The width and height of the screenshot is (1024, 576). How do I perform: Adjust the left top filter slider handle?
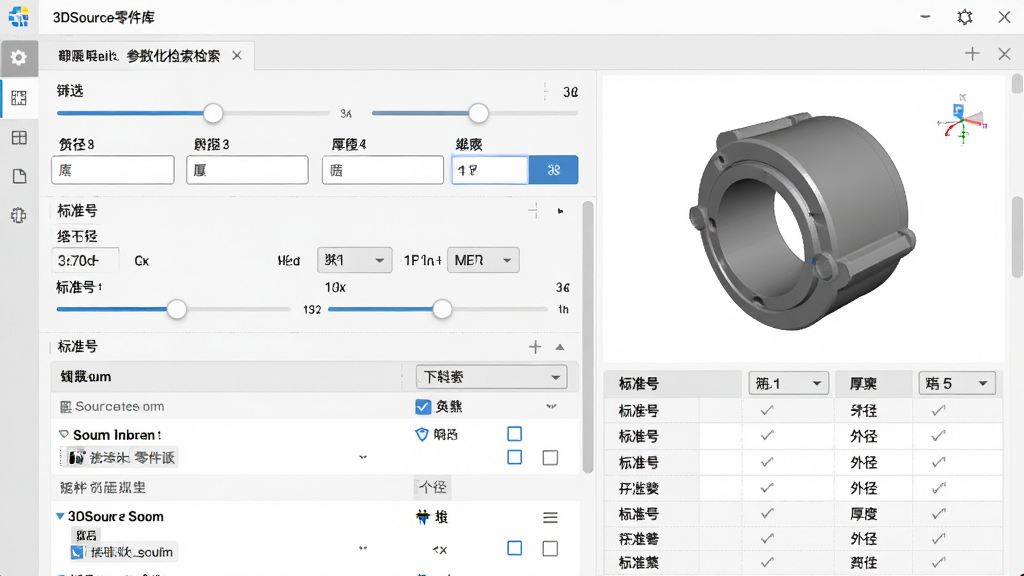[x=213, y=114]
